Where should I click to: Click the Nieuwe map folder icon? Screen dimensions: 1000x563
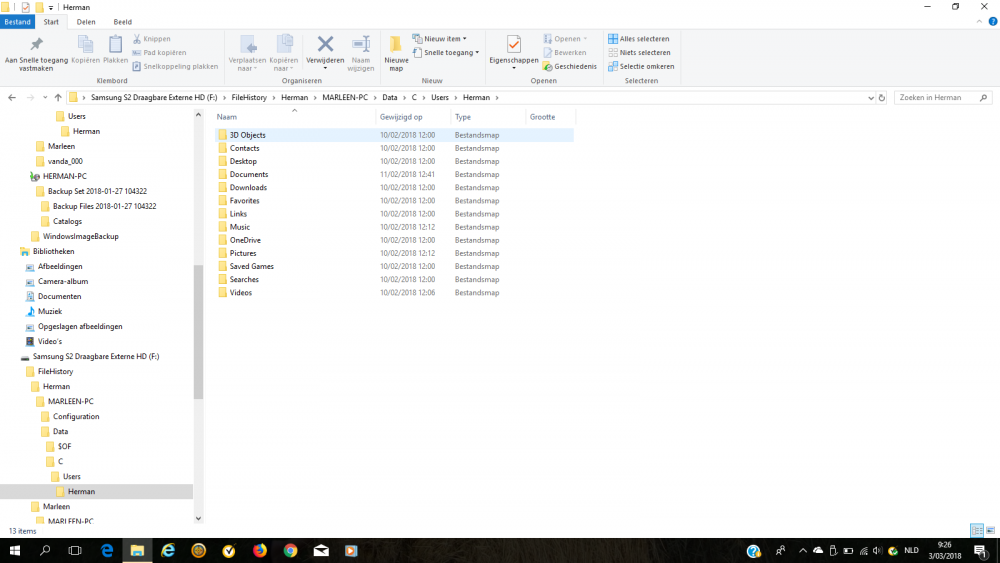coord(396,46)
